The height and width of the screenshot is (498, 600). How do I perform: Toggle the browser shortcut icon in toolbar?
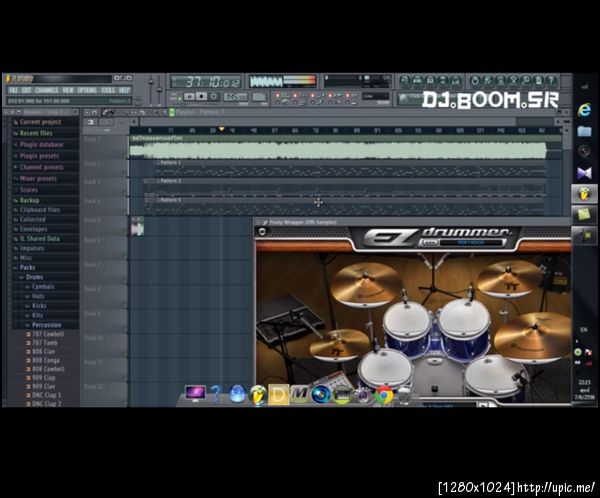coord(443,81)
